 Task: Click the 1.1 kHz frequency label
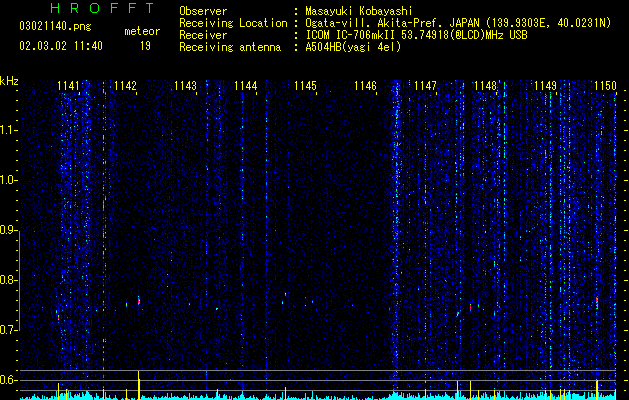[x=8, y=130]
